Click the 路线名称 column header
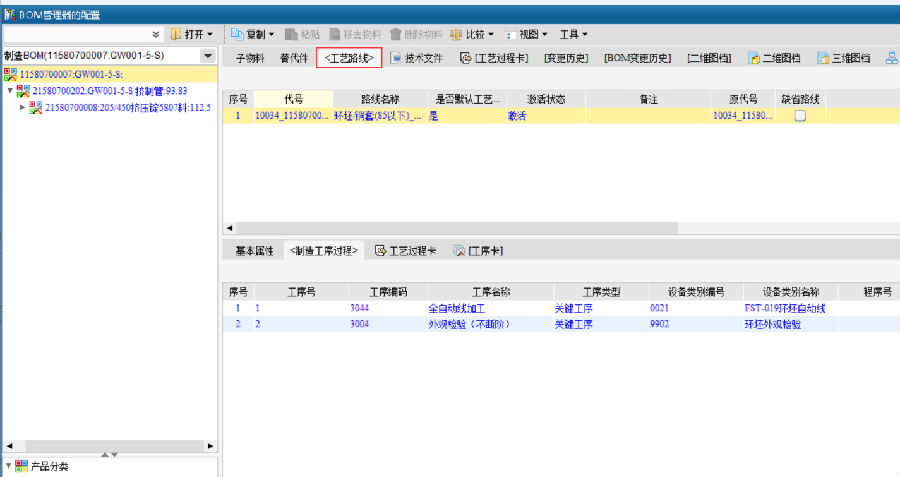Image resolution: width=900 pixels, height=477 pixels. coord(380,99)
